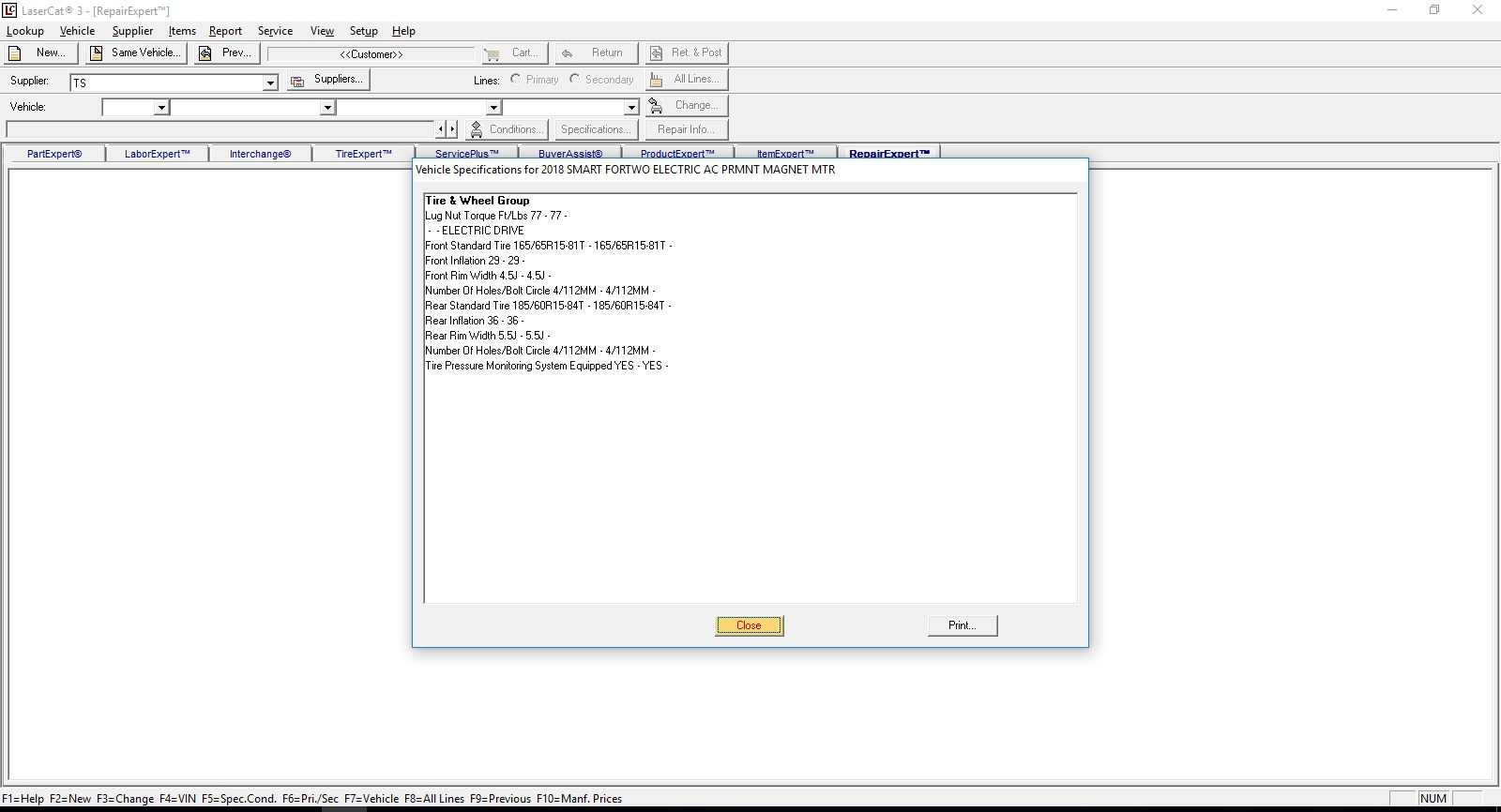The image size is (1501, 812).
Task: Open the Supplier menu
Action: (x=132, y=31)
